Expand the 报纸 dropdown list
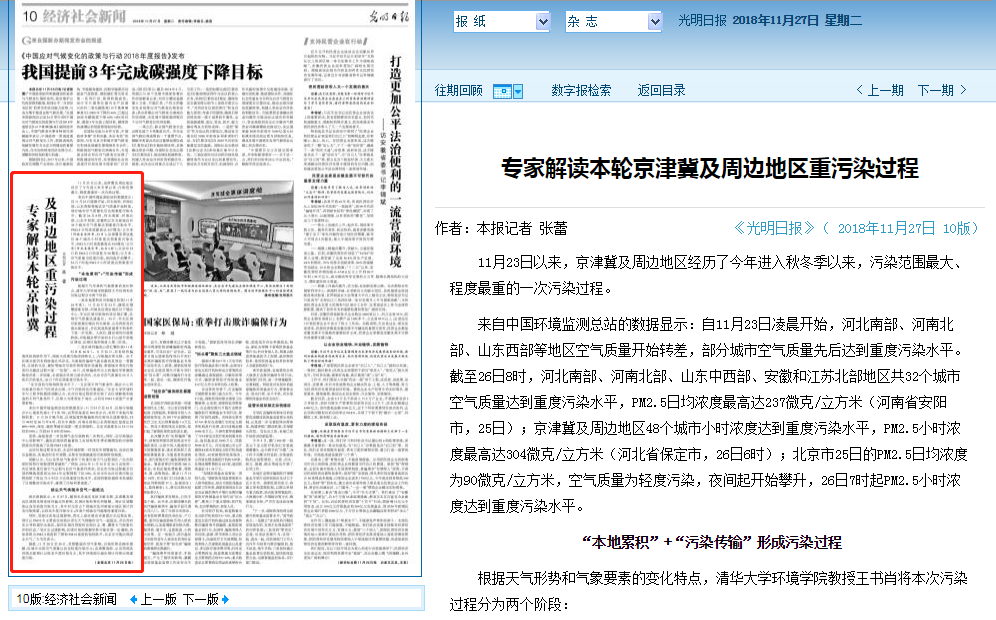 (543, 21)
